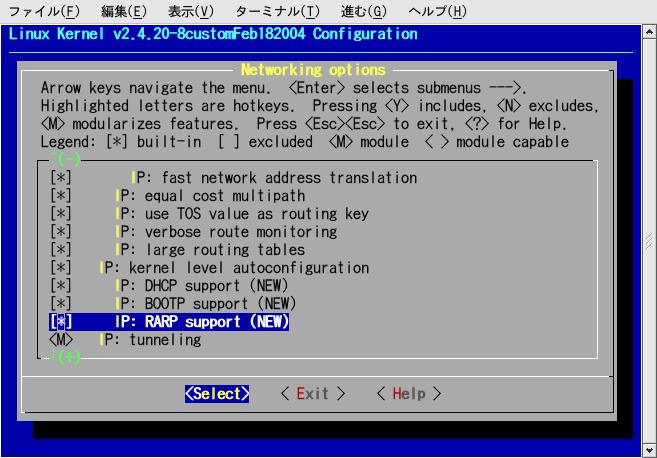Select 'IP: use TOS value as routing key' entry
The width and height of the screenshot is (657, 458).
pyautogui.click(x=242, y=214)
